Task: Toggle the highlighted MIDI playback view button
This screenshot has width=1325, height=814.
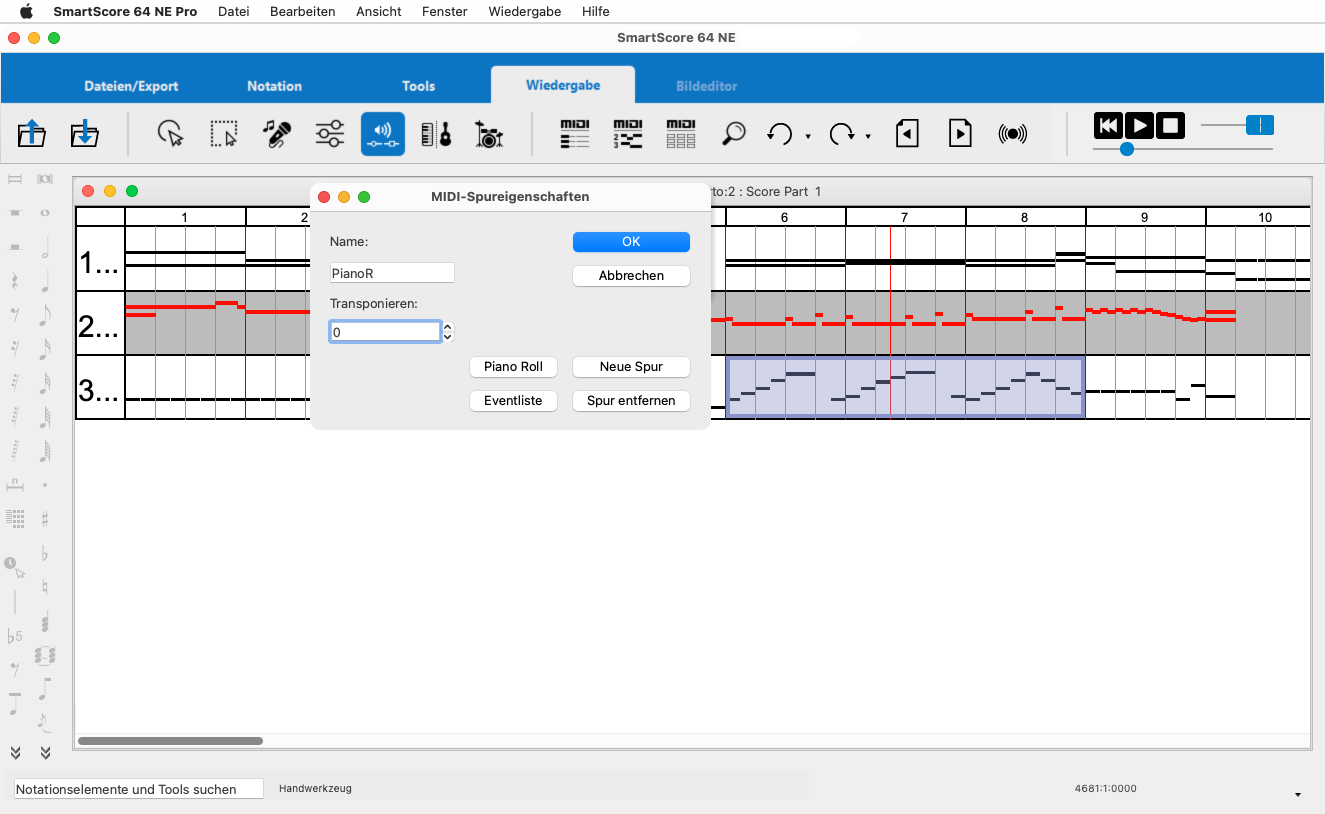Action: [x=382, y=134]
